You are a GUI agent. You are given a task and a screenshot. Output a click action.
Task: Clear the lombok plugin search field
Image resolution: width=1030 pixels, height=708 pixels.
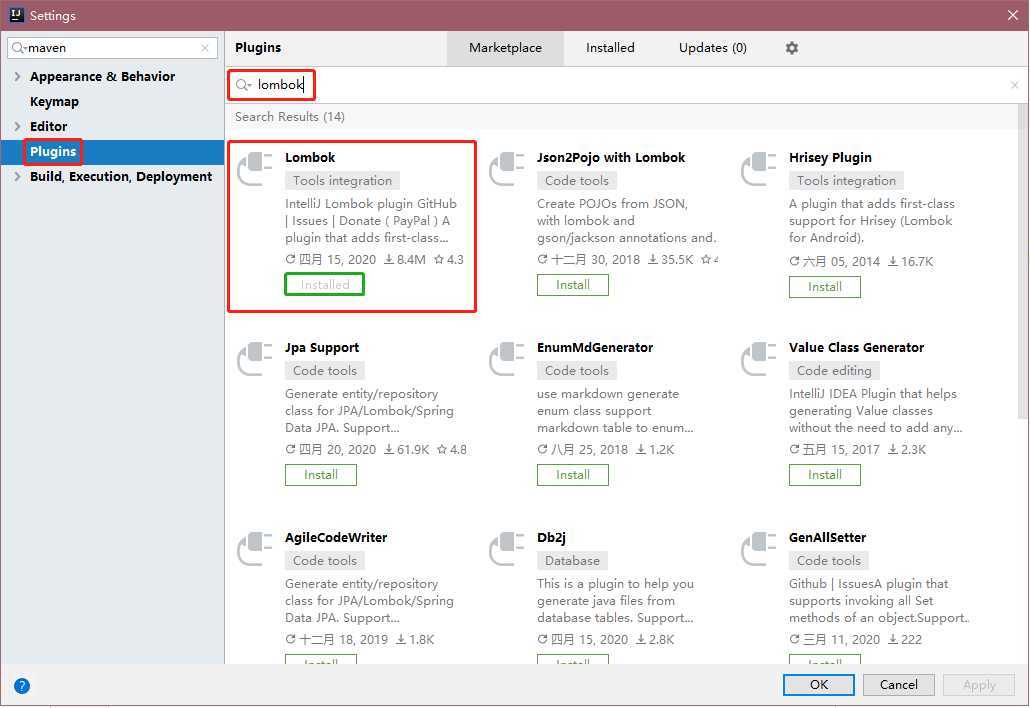pyautogui.click(x=1014, y=85)
